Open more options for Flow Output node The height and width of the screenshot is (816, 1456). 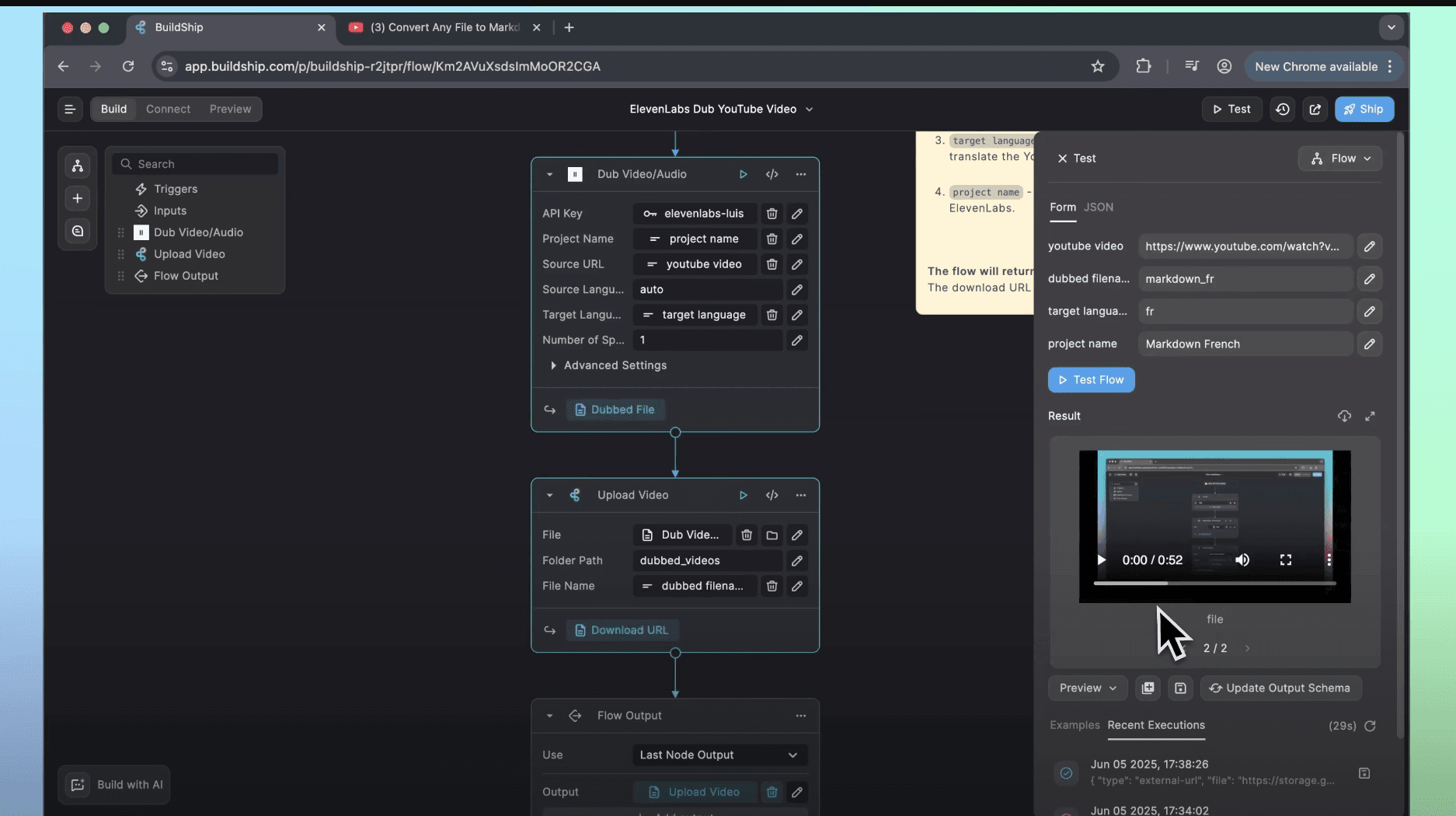801,716
